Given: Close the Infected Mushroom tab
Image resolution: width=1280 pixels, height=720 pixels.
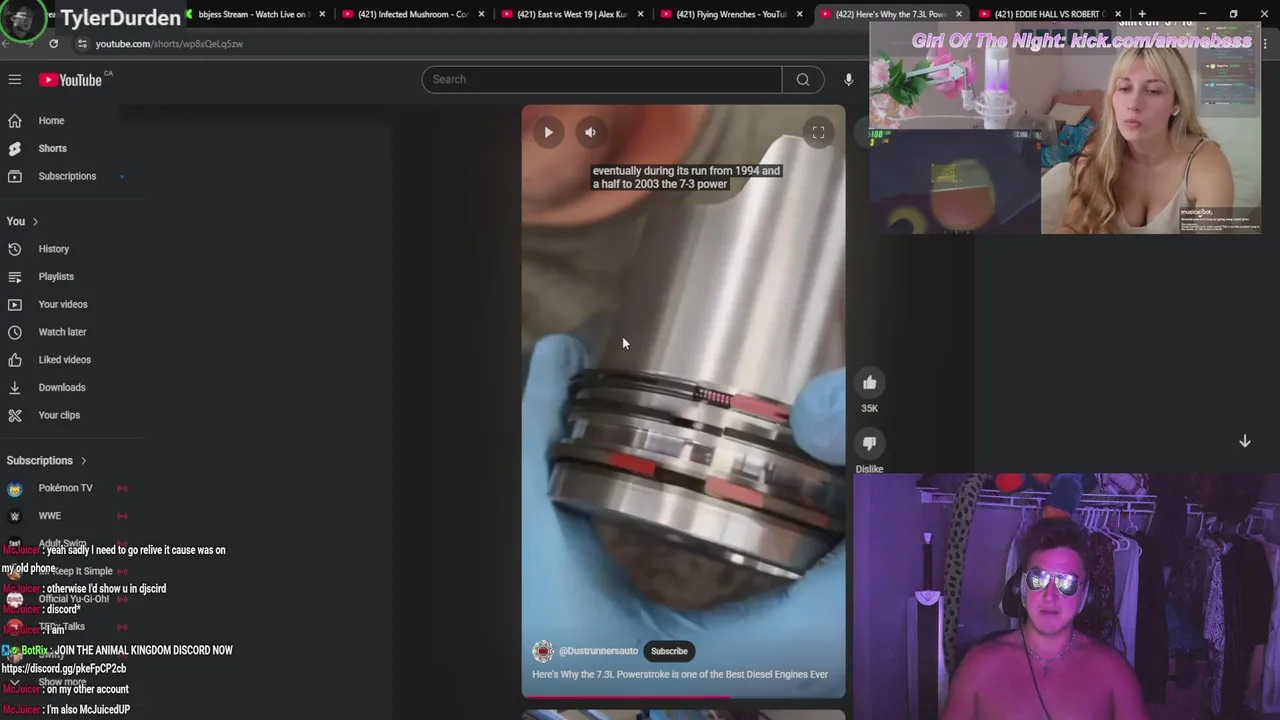Looking at the screenshot, I should tap(481, 14).
